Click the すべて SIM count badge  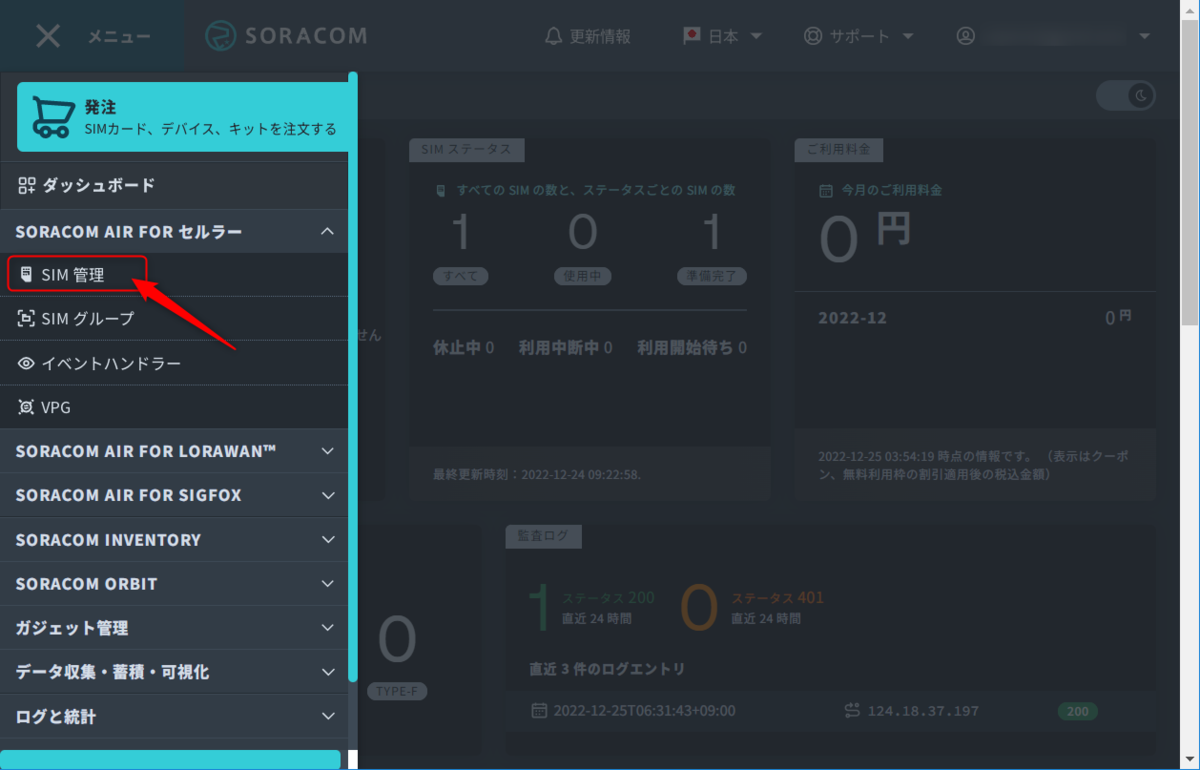(x=461, y=276)
